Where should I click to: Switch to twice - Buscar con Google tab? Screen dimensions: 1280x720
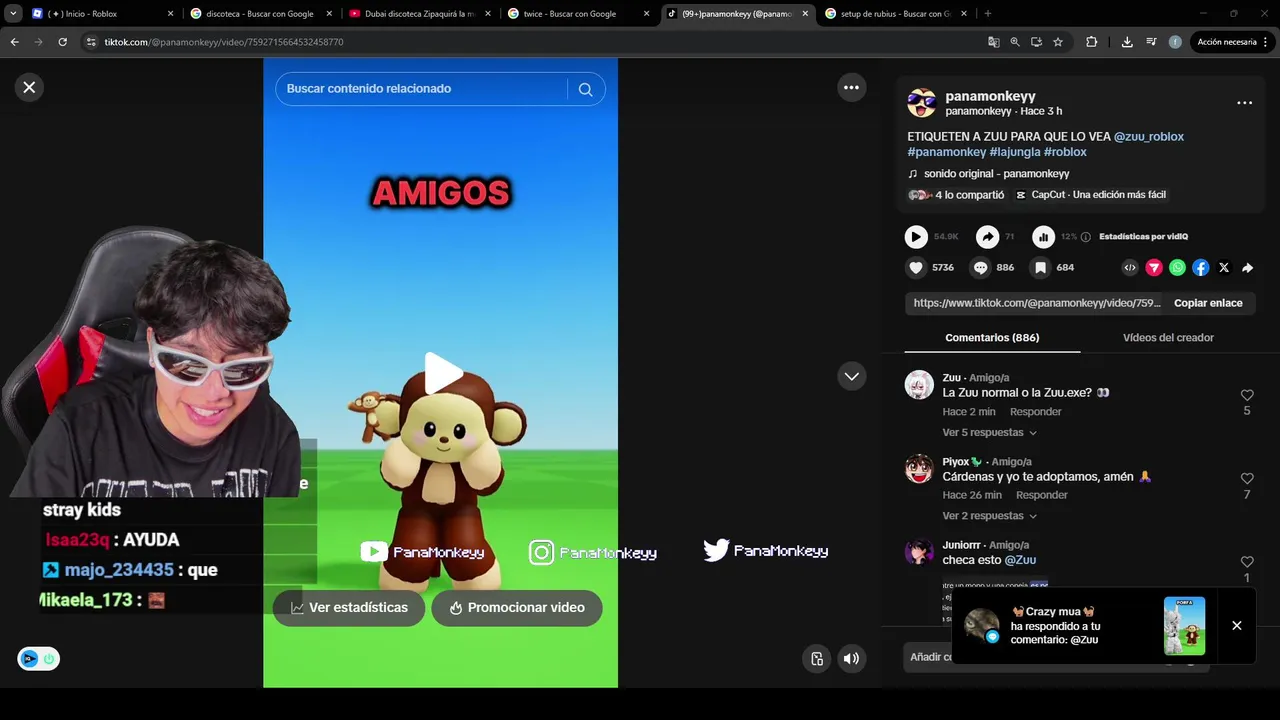point(578,14)
